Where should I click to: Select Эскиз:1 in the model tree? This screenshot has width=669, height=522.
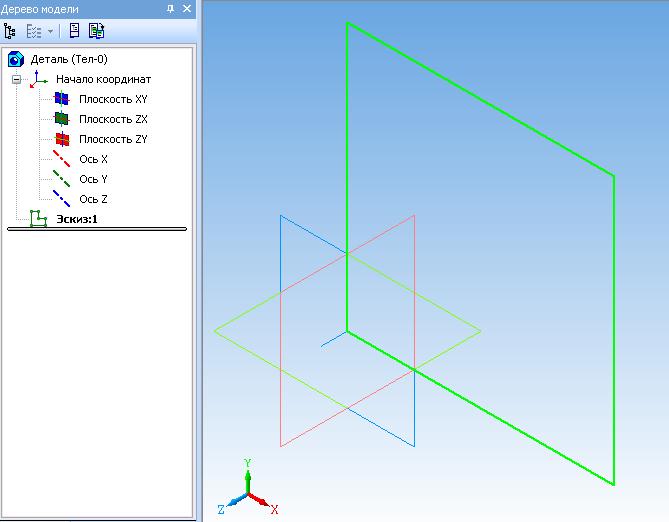point(77,219)
